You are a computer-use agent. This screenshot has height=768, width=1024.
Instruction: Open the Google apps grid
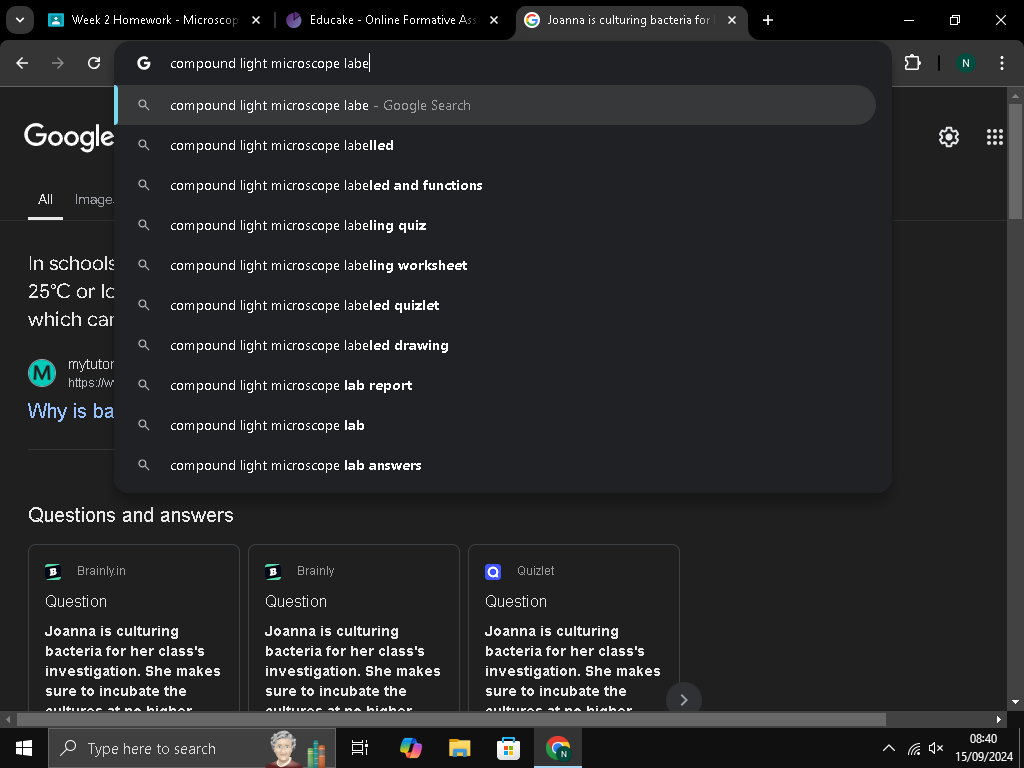tap(995, 137)
